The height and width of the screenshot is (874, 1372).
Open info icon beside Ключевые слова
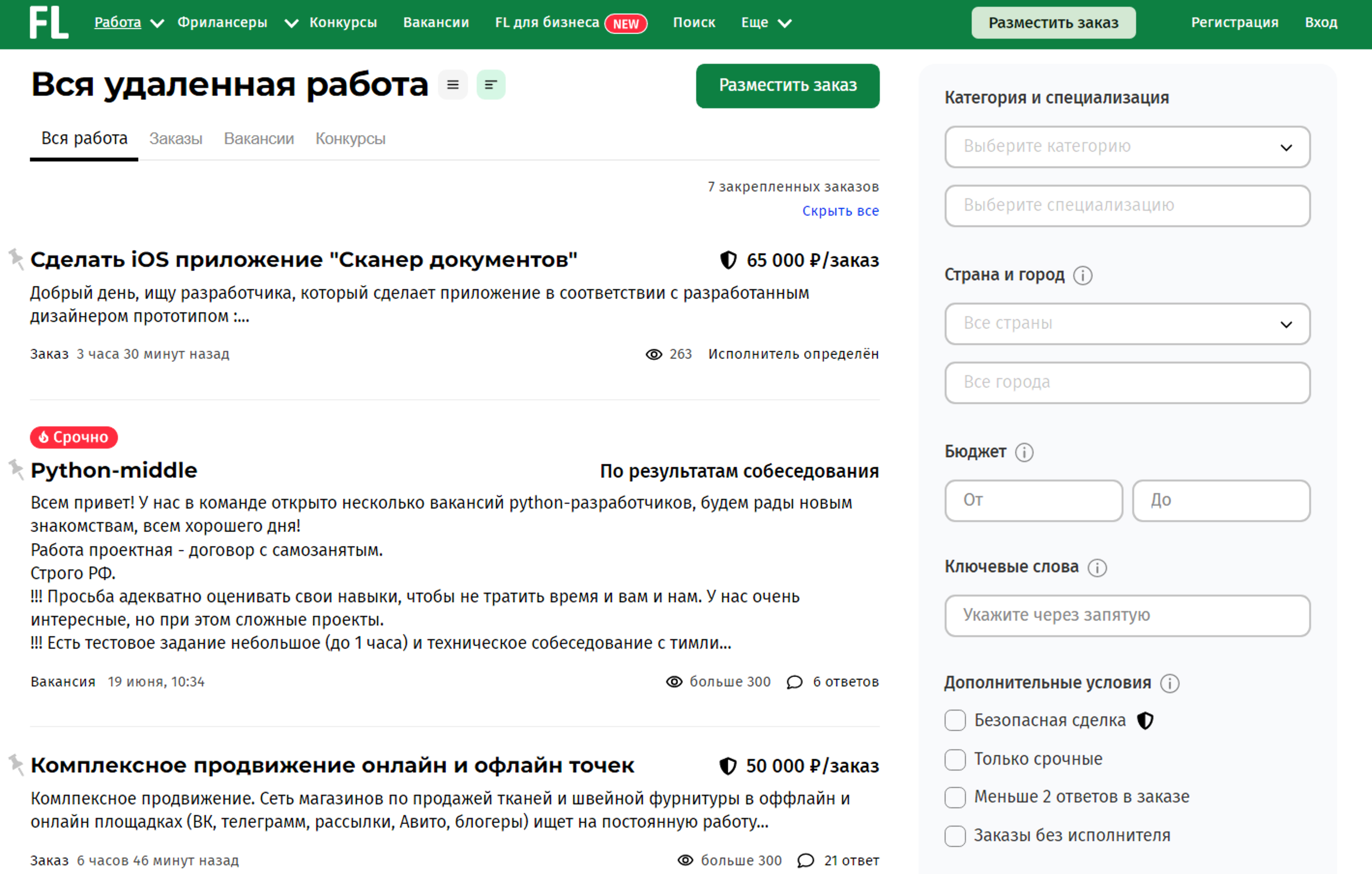(x=1097, y=568)
